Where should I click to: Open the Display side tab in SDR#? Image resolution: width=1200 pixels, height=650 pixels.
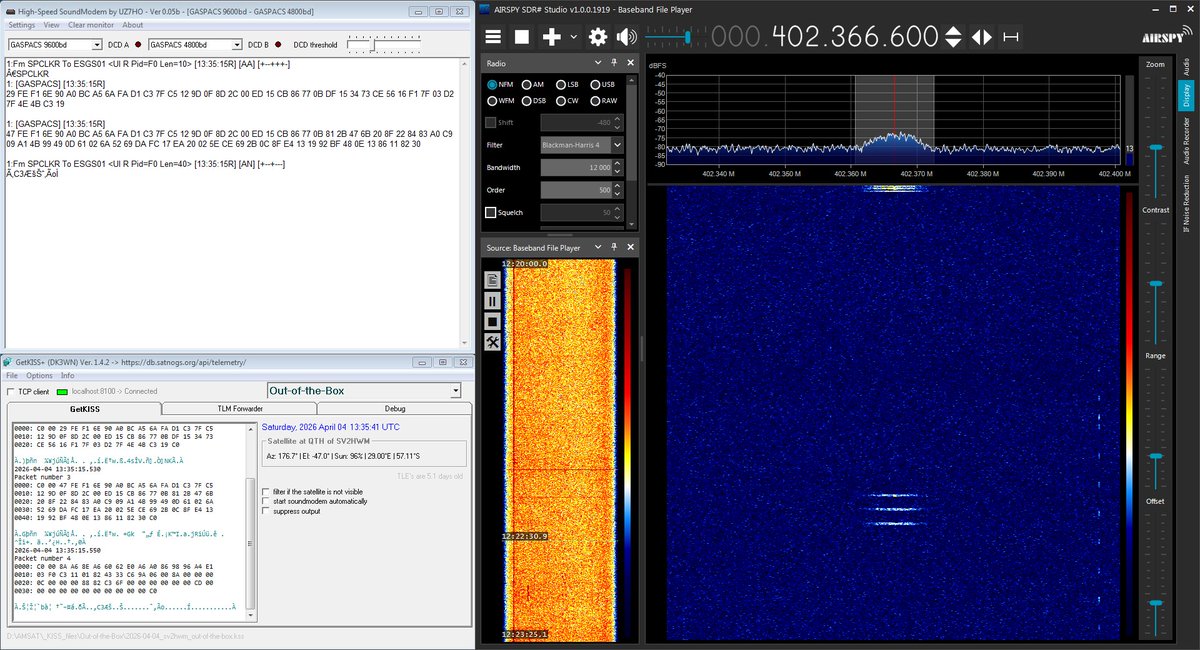point(1186,95)
